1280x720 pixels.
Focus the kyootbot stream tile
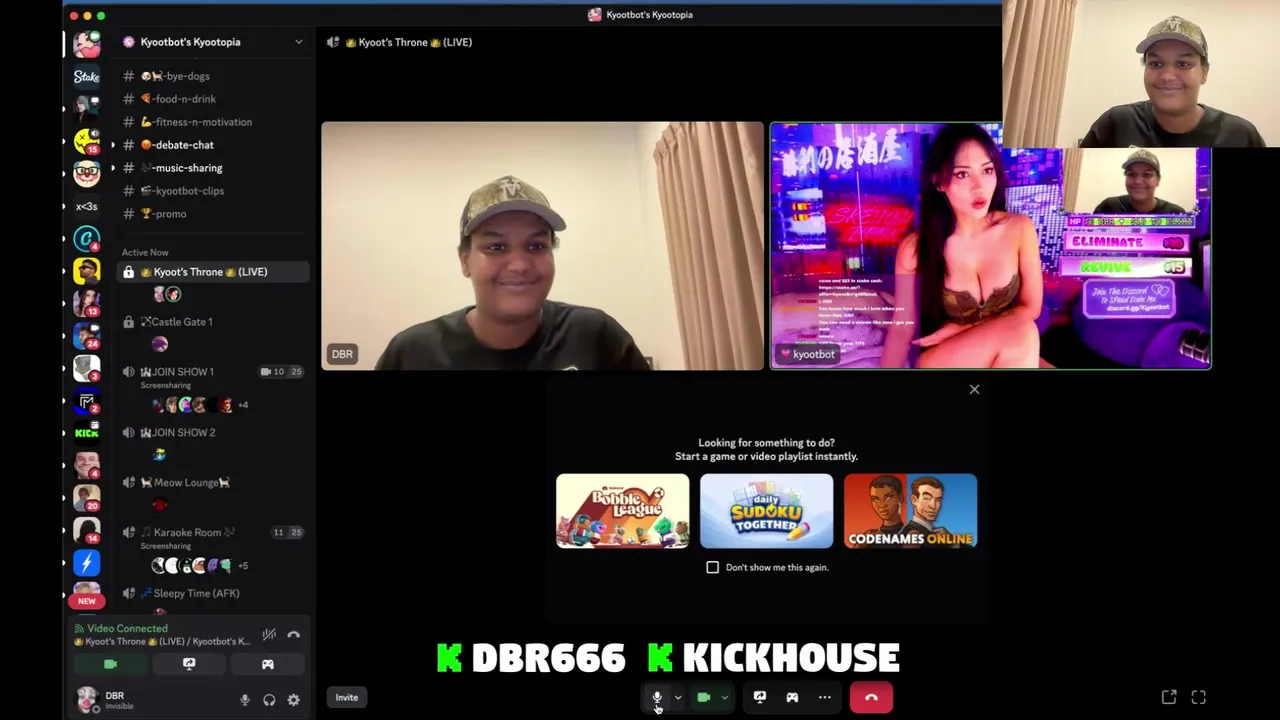coord(990,246)
